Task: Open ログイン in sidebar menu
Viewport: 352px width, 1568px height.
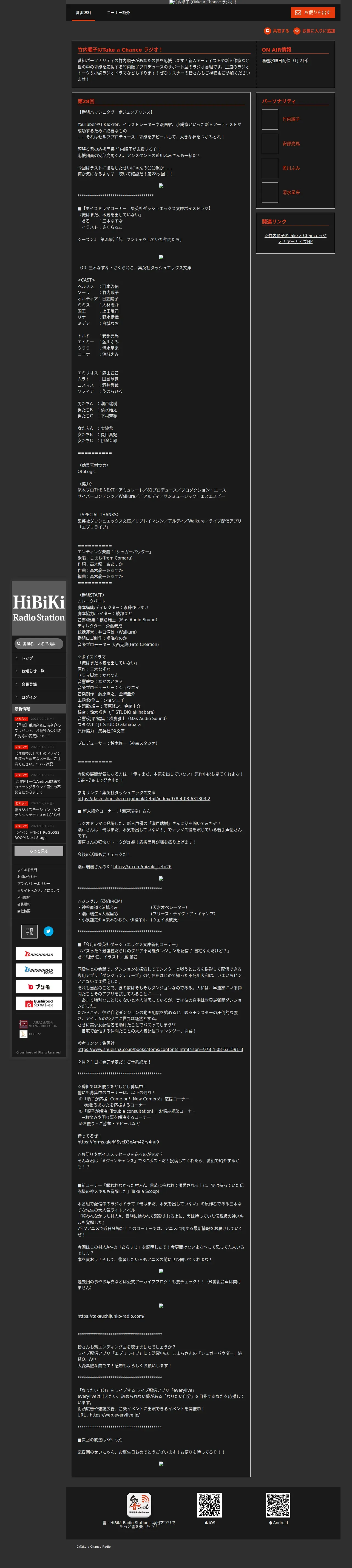Action: 39,697
